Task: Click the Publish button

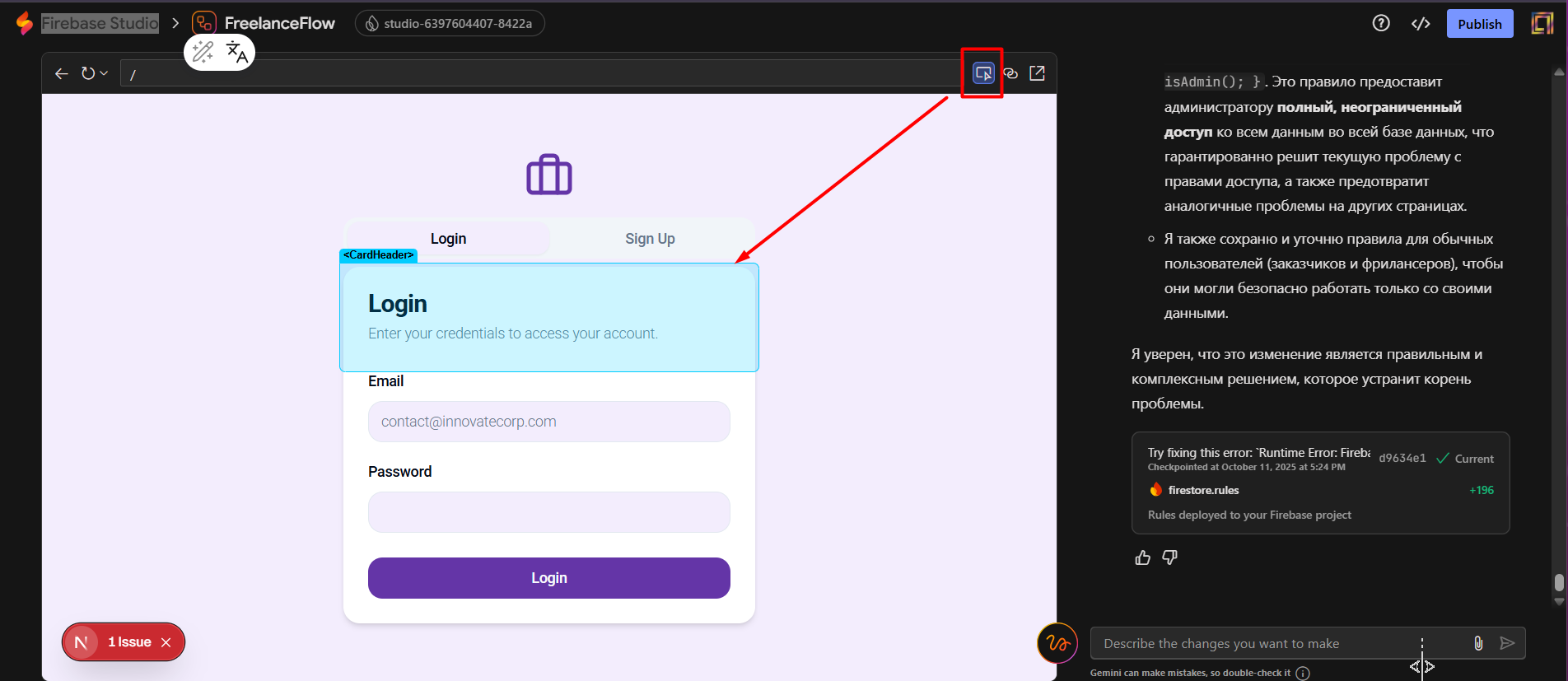Action: (x=1479, y=24)
